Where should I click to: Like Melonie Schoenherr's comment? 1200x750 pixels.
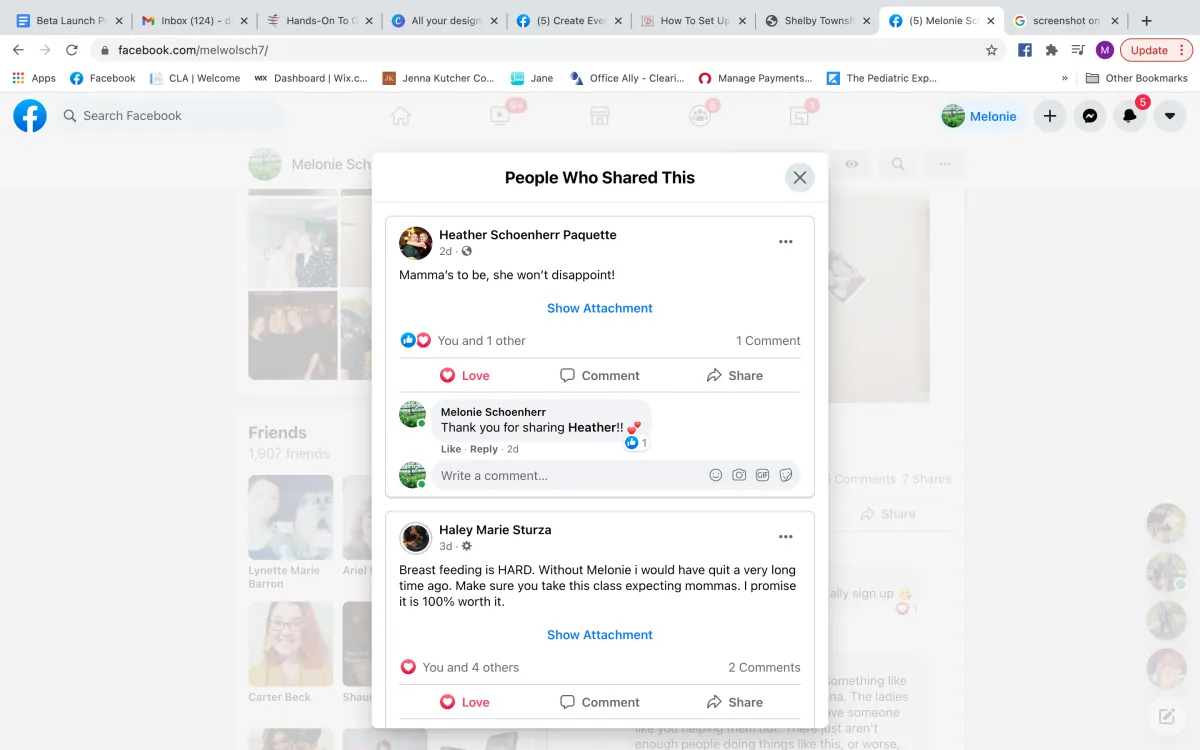(451, 450)
